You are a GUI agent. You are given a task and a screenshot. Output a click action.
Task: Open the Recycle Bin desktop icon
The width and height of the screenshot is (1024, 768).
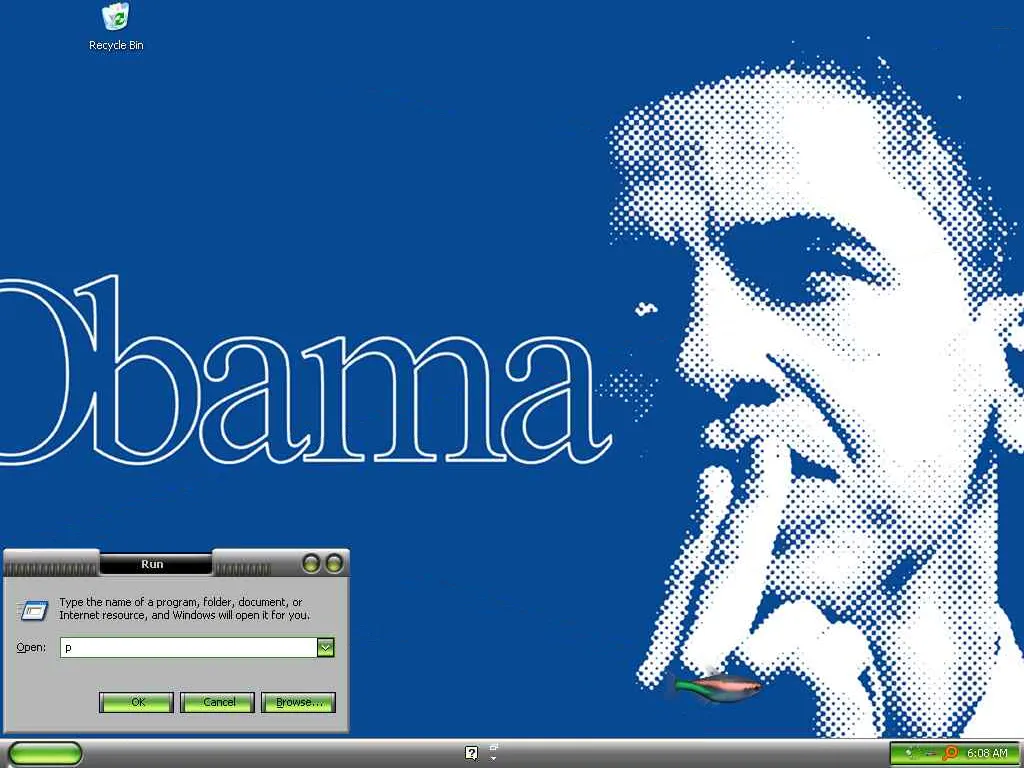click(x=116, y=27)
